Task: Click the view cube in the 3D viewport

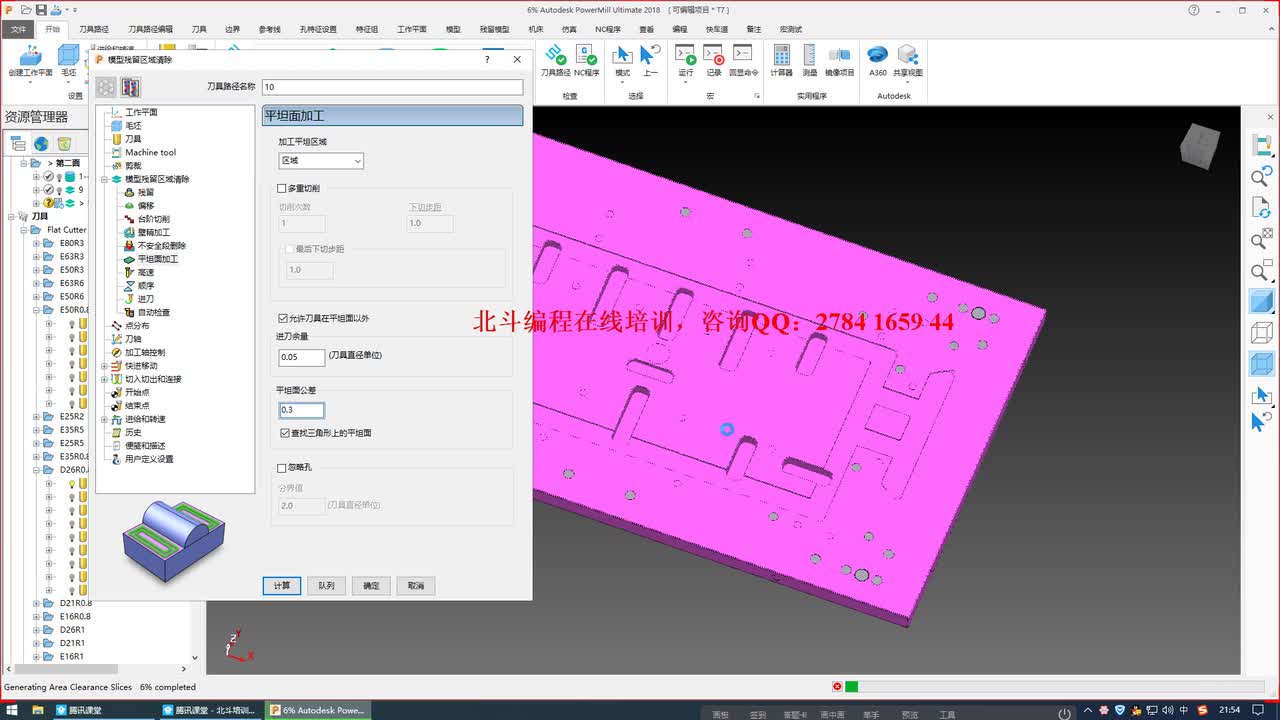Action: click(1199, 146)
